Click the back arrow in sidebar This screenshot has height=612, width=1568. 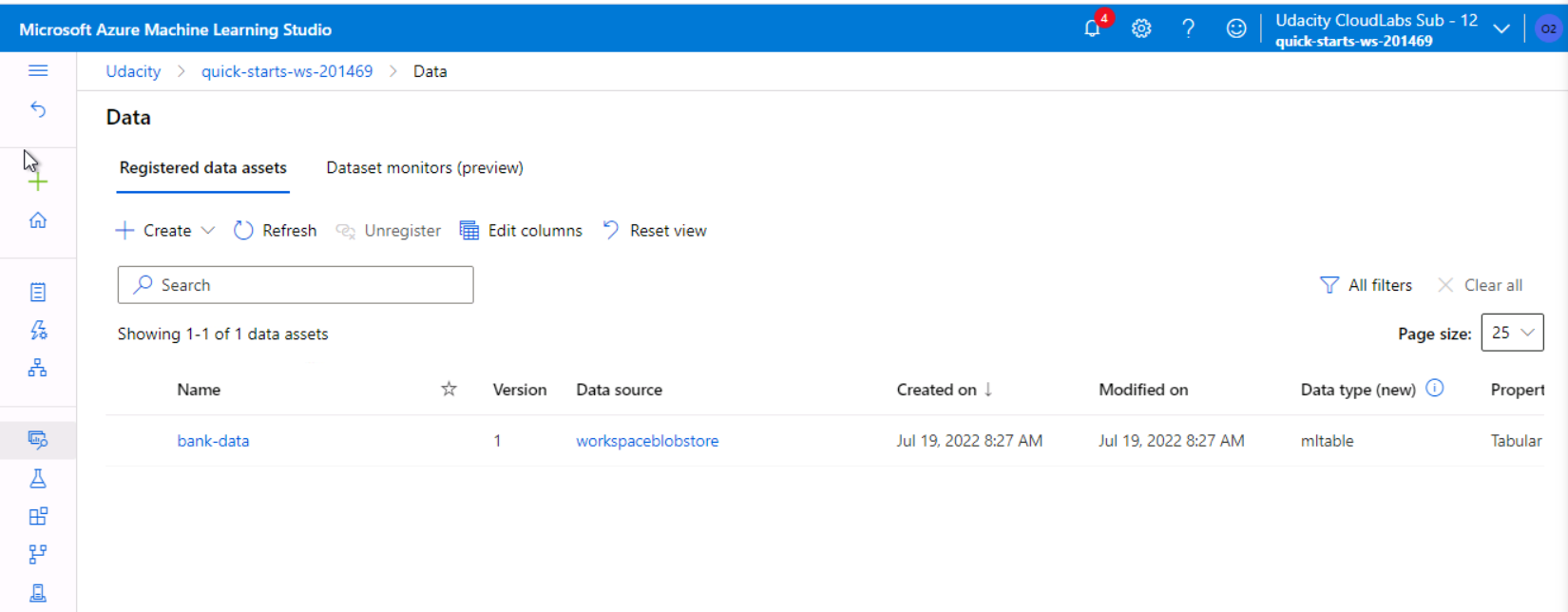point(38,110)
